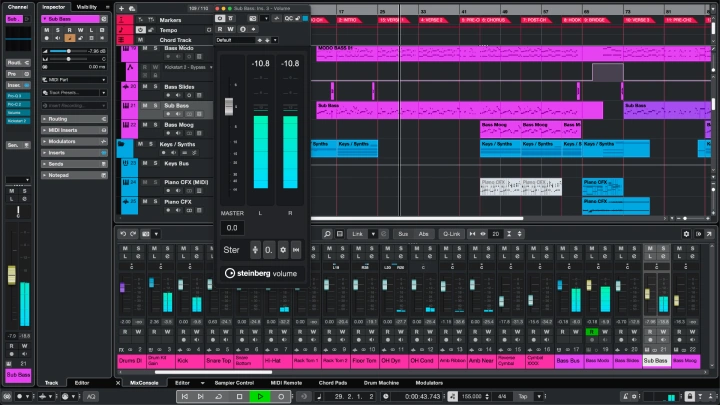Open track presets cloud icon beside Add Track
The image size is (720, 405).
132,8
